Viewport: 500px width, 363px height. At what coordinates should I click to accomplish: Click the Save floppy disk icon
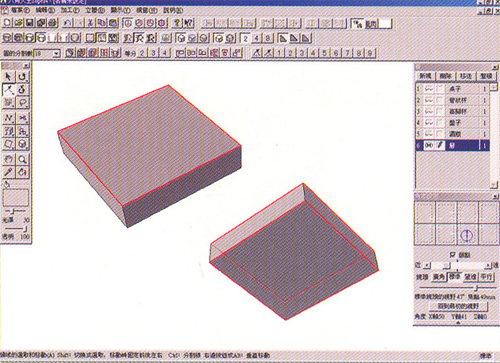click(x=30, y=23)
